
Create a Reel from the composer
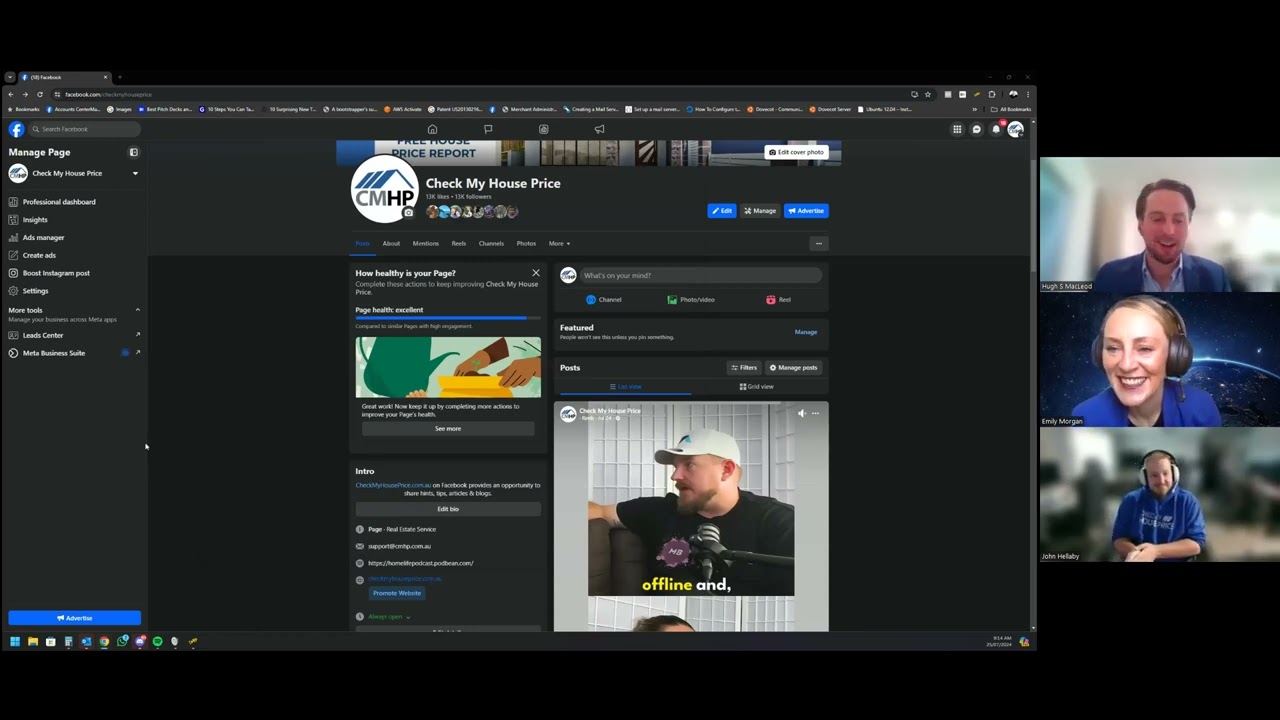(778, 300)
